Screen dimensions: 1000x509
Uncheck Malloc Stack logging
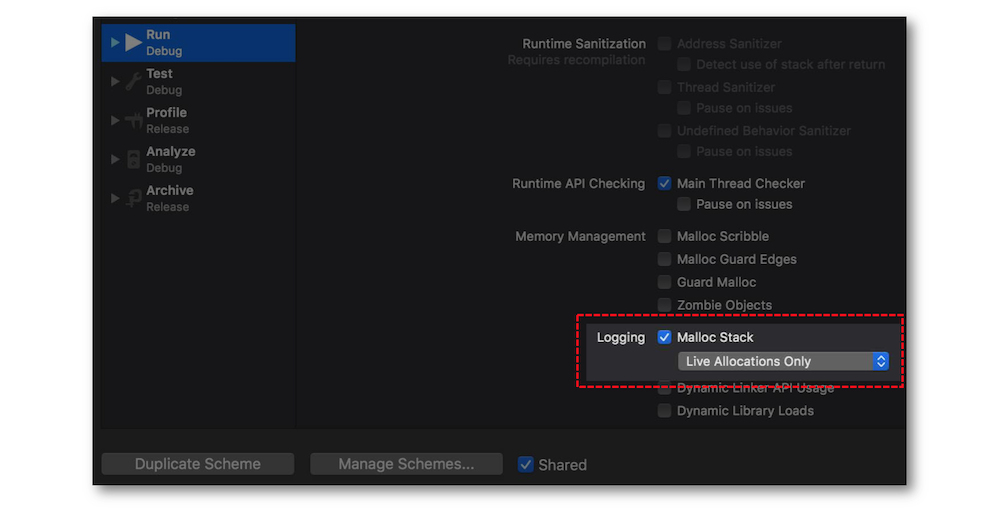(665, 337)
